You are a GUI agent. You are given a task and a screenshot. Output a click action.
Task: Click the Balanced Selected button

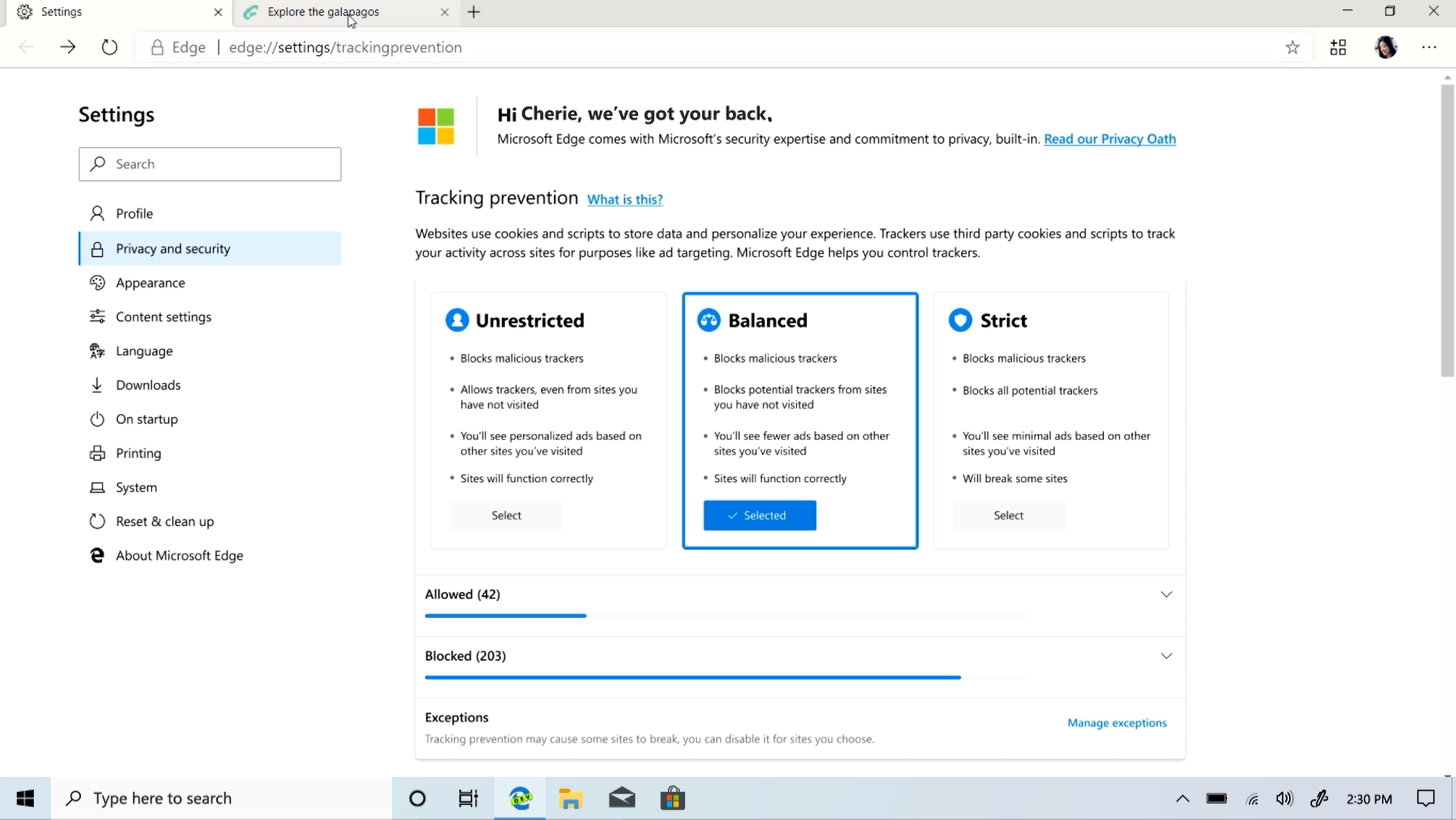759,515
